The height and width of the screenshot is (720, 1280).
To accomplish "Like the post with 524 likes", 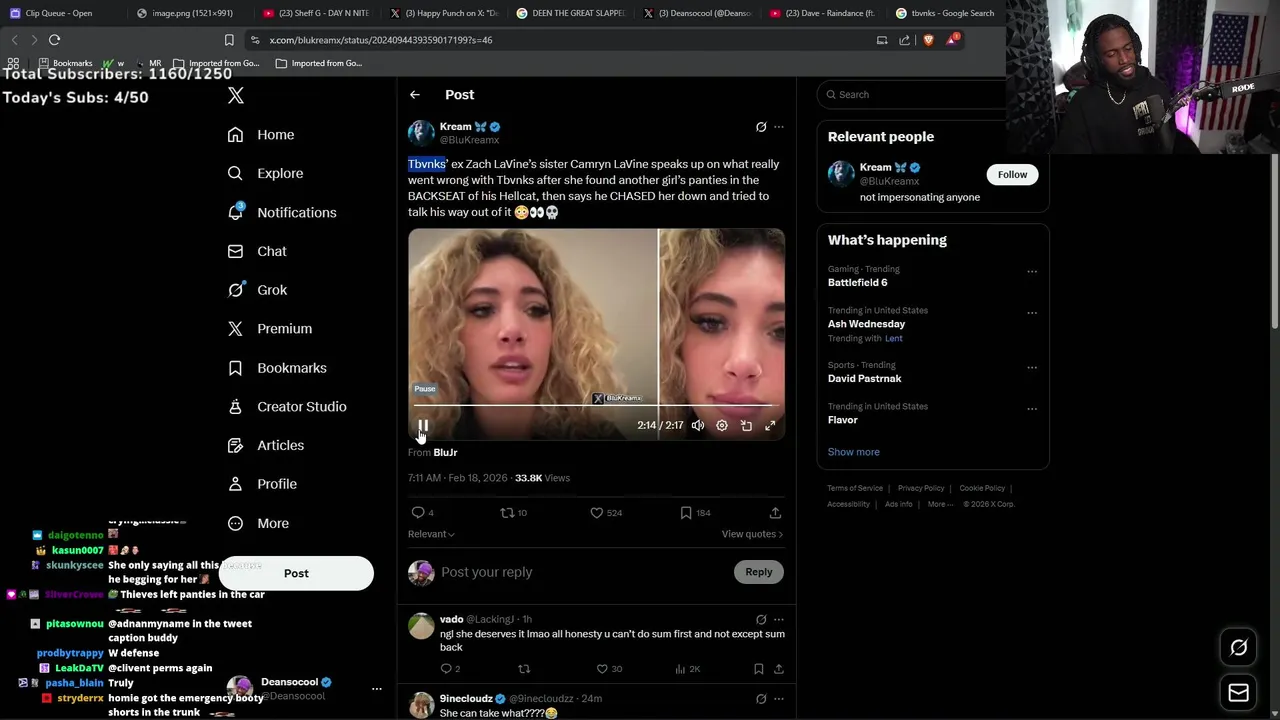I will pyautogui.click(x=606, y=513).
